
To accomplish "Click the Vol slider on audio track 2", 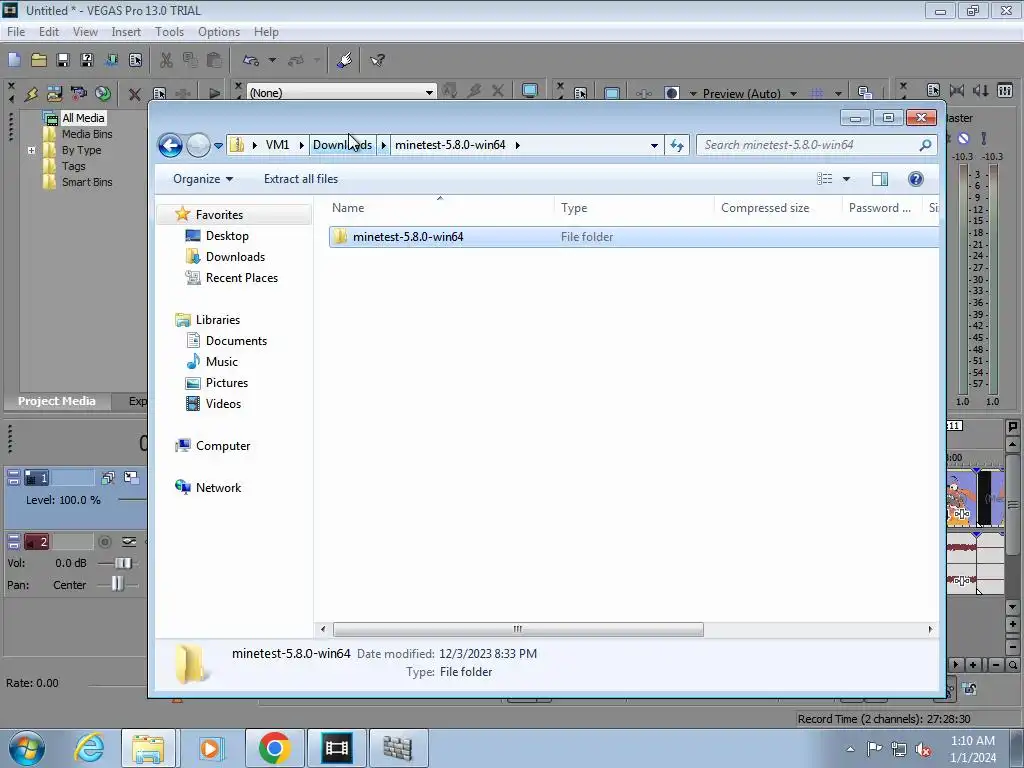I will point(121,563).
